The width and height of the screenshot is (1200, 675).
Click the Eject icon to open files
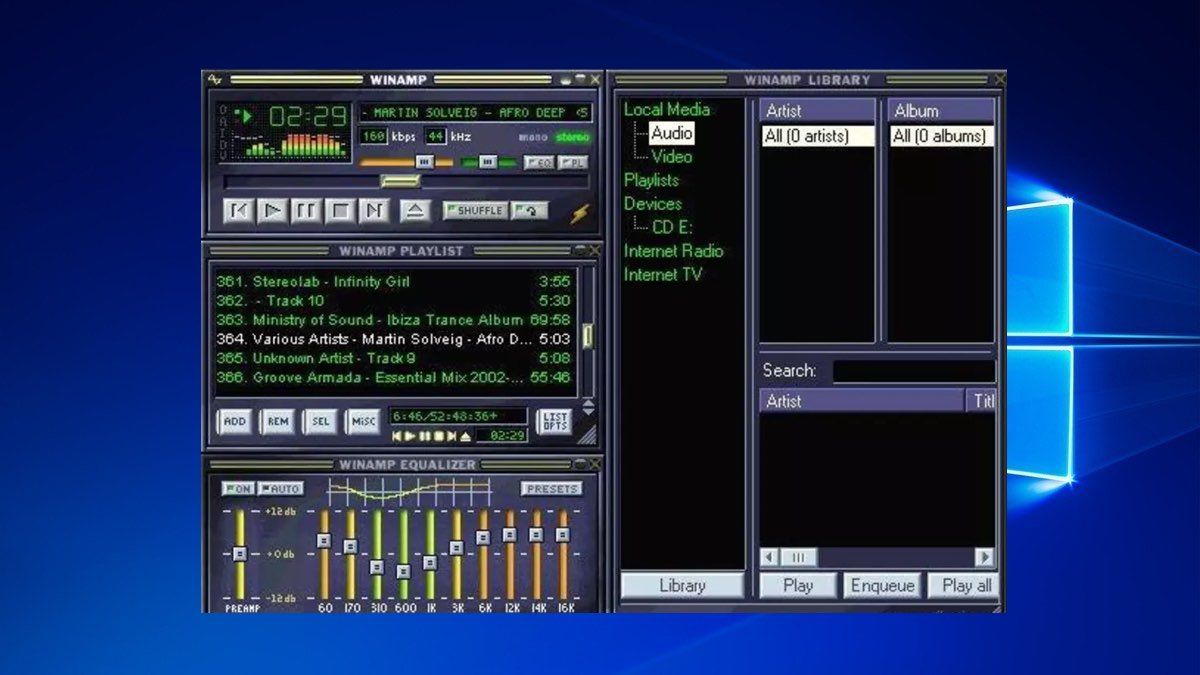tap(414, 210)
